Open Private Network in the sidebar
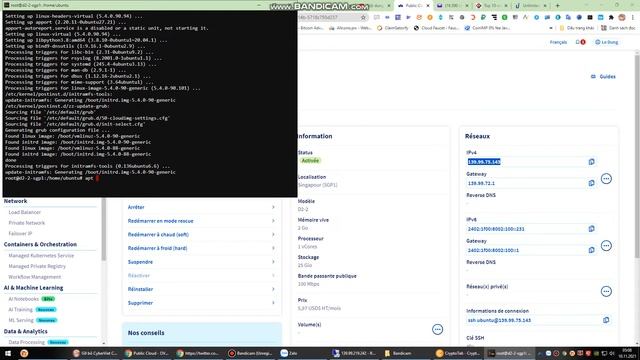Image resolution: width=640 pixels, height=360 pixels. tap(27, 223)
